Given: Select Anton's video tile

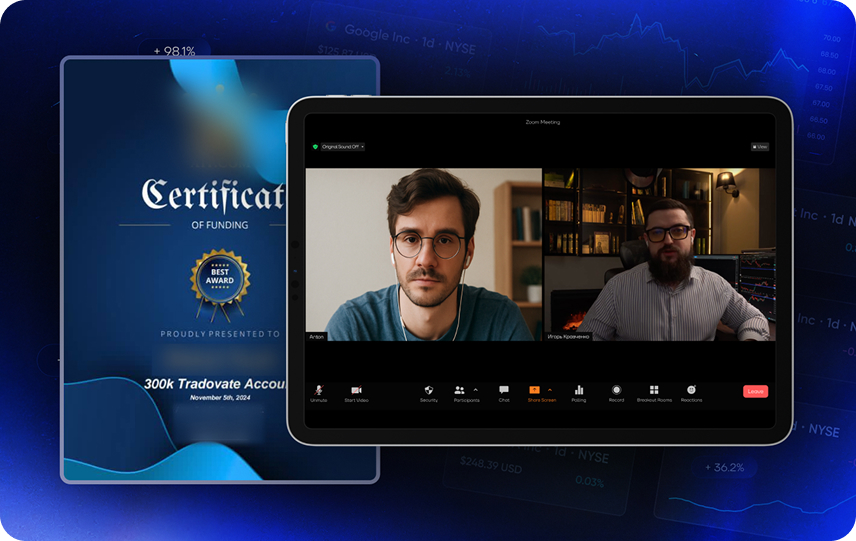Looking at the screenshot, I should tap(424, 255).
